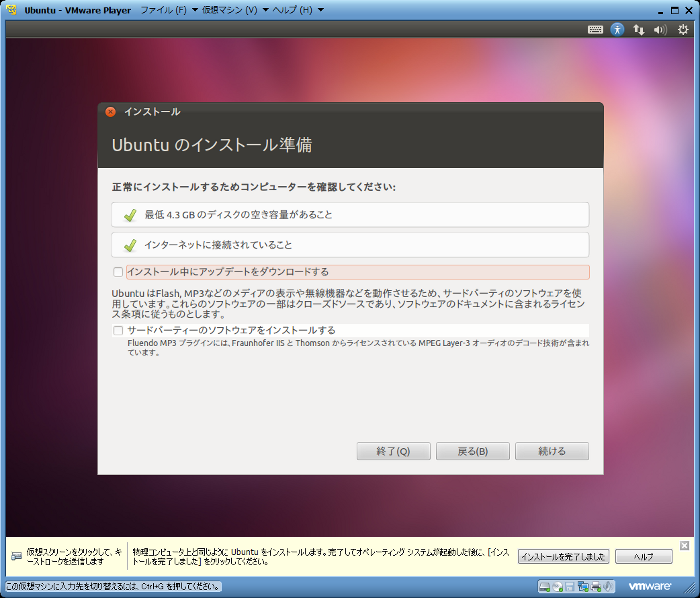700x598 pixels.
Task: Click the heading 'Ubuntu のインストール準備'
Action: [212, 145]
